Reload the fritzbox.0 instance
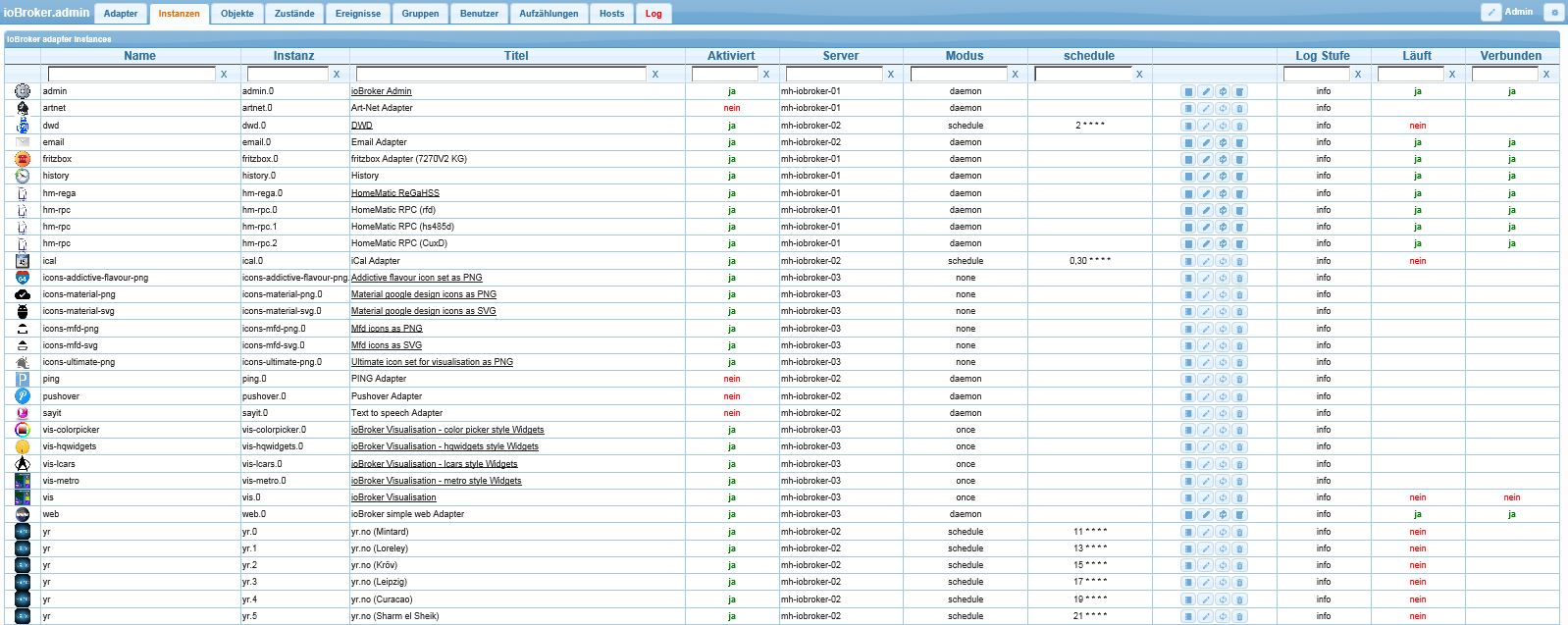The width and height of the screenshot is (1568, 625). pyautogui.click(x=1223, y=159)
